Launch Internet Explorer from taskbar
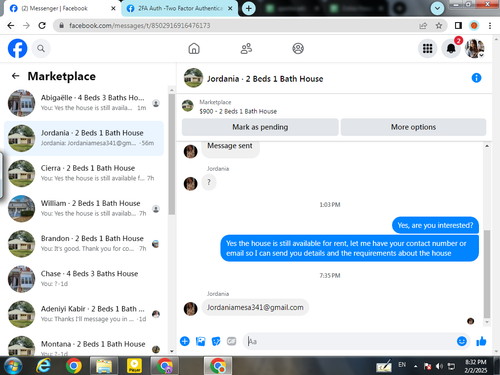The height and width of the screenshot is (375, 500). tap(44, 366)
